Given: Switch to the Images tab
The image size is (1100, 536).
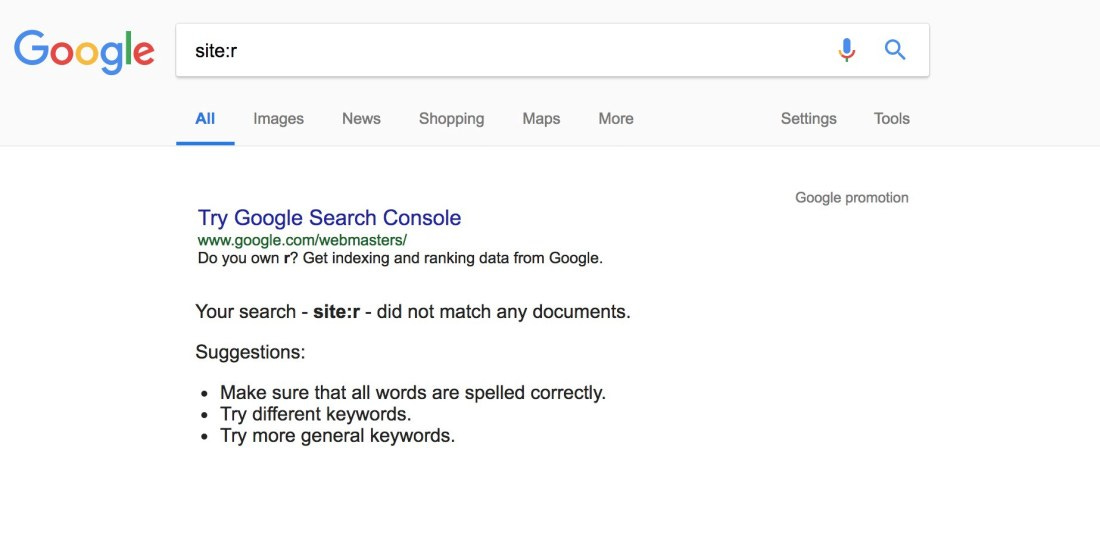Looking at the screenshot, I should point(279,119).
